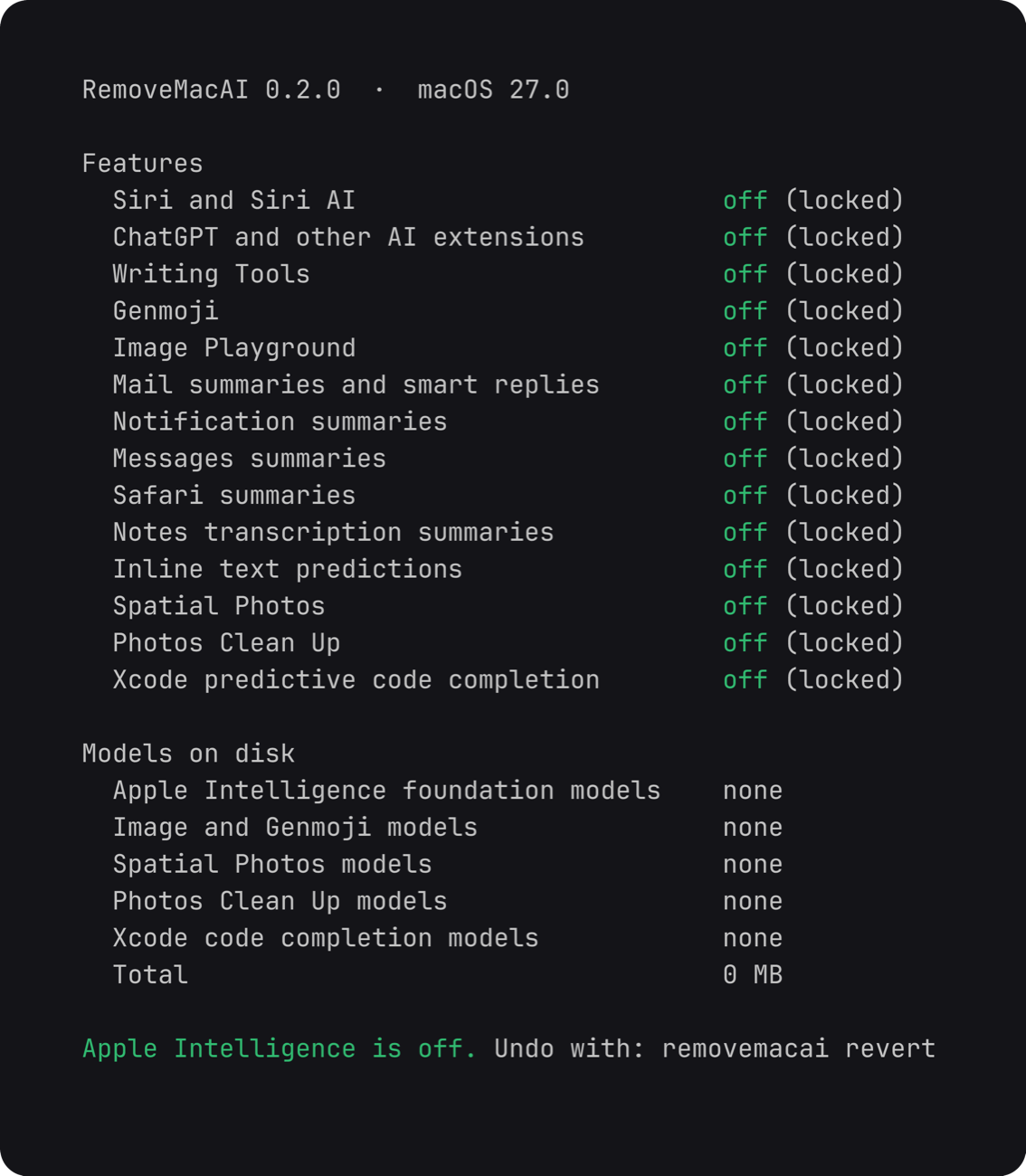The height and width of the screenshot is (1176, 1026).
Task: Select 'ChatGPT and other AI extensions' label
Action: coord(348,237)
